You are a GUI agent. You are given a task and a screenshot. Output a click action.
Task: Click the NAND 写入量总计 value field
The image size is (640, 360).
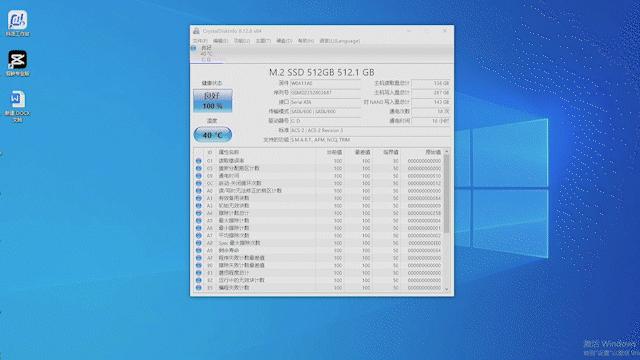coord(431,102)
